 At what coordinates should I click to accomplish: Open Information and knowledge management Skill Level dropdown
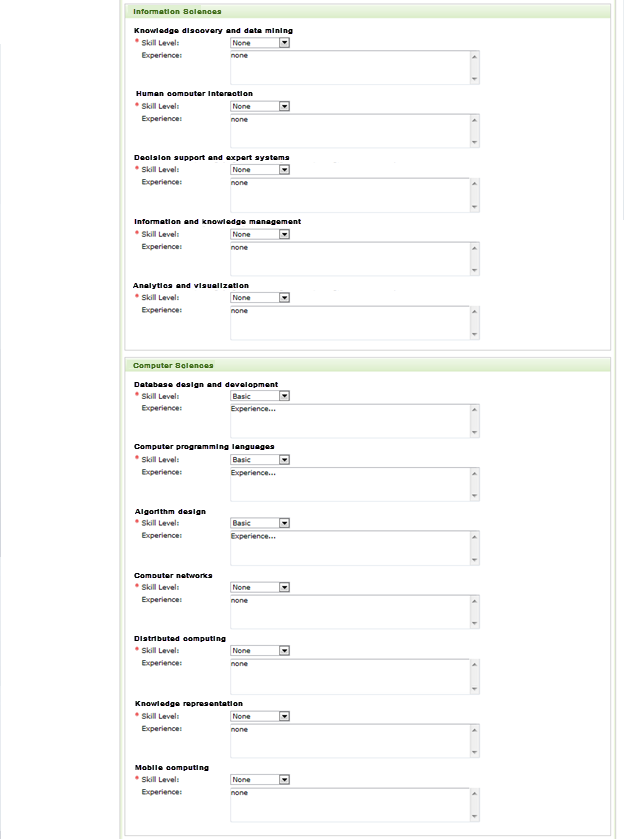tap(260, 234)
